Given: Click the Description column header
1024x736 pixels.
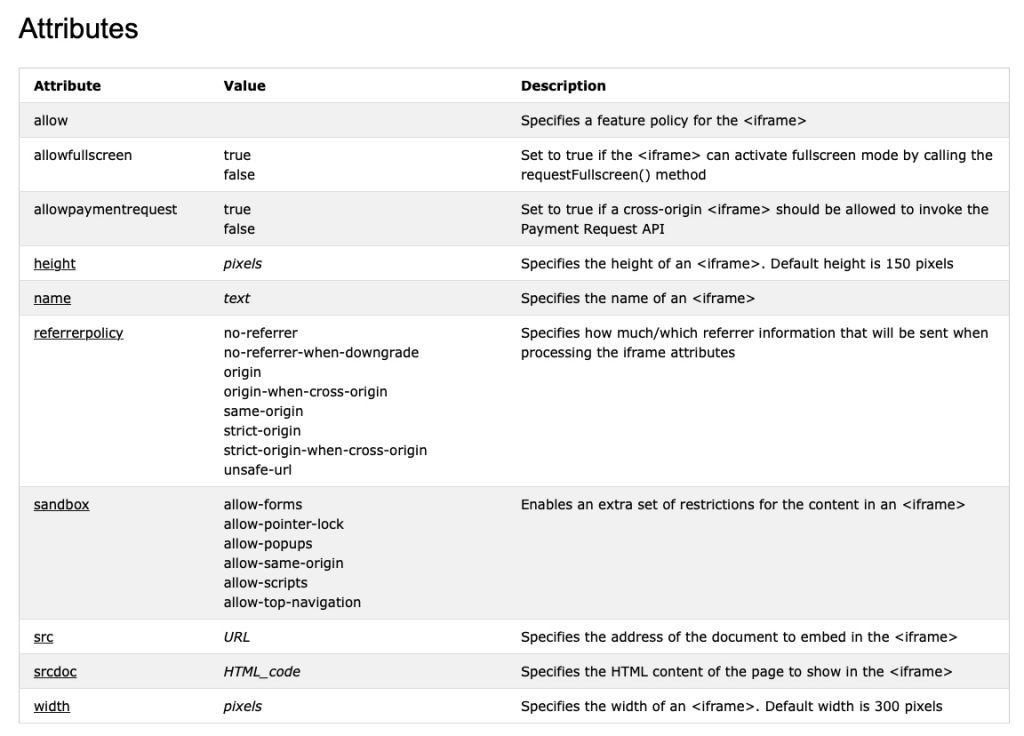Looking at the screenshot, I should [x=563, y=86].
